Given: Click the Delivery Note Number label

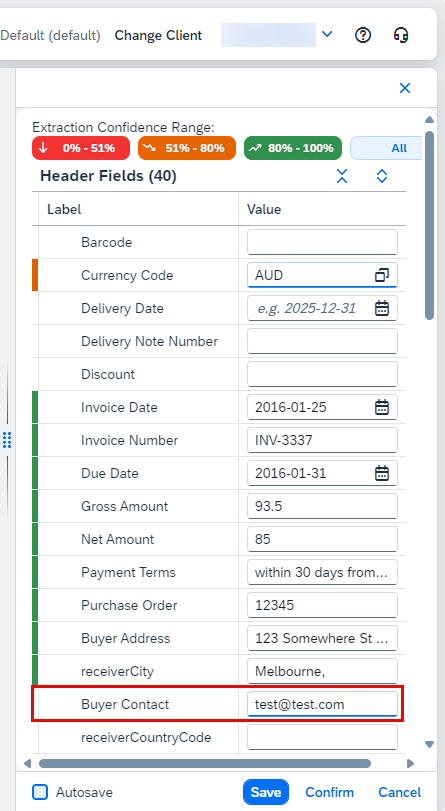Looking at the screenshot, I should 150,341.
